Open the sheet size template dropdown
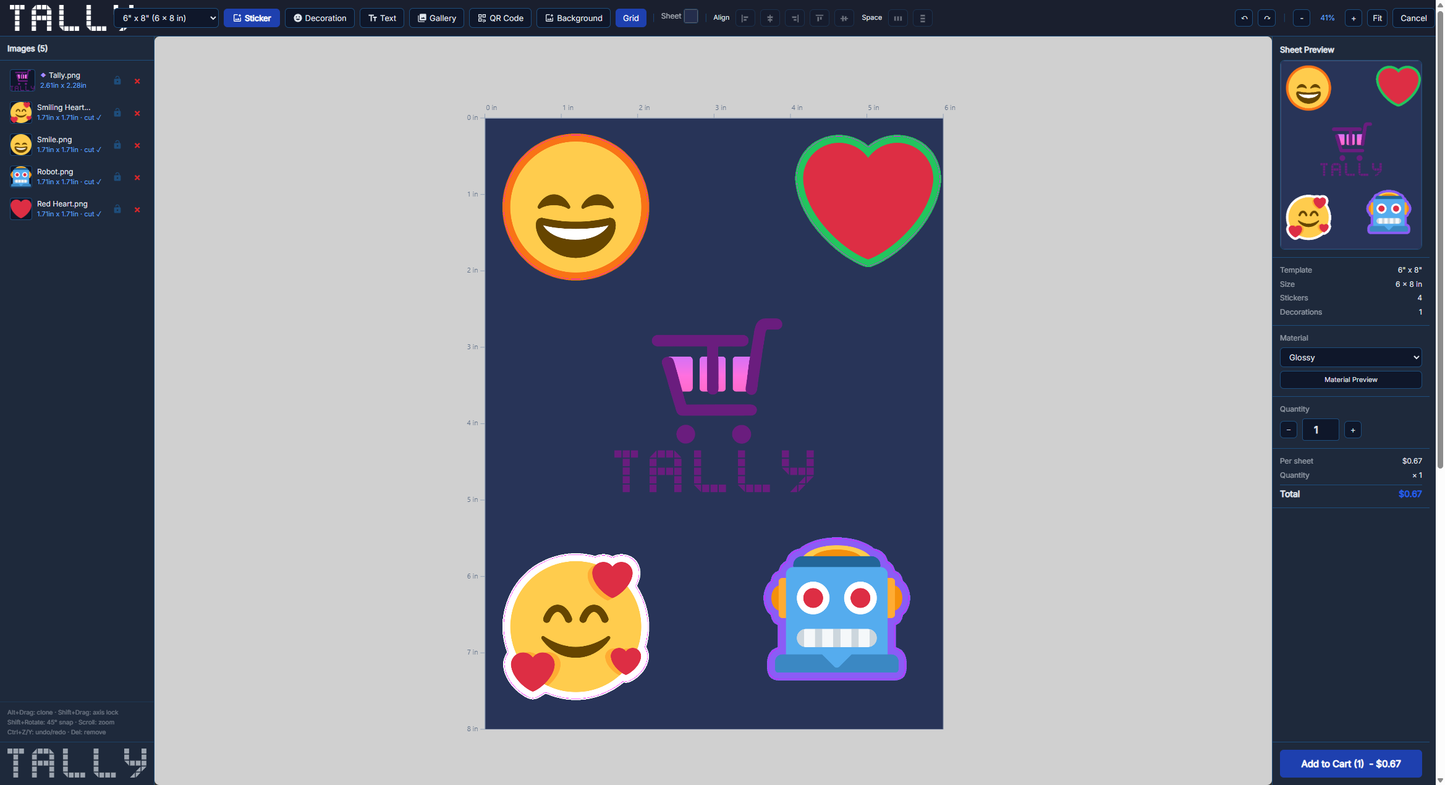This screenshot has width=1445, height=785. pos(166,18)
